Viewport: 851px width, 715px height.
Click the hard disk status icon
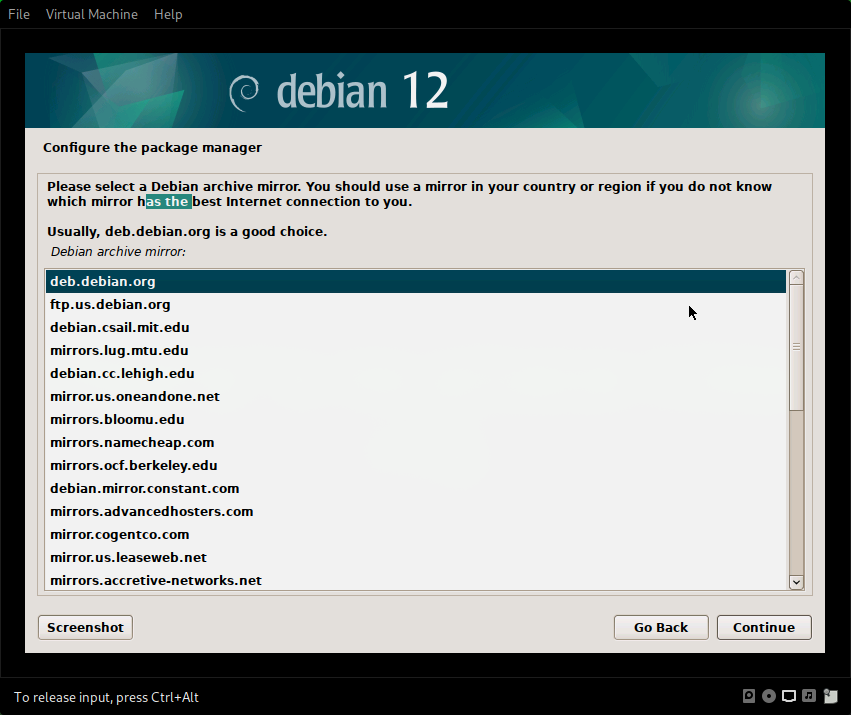click(x=749, y=696)
